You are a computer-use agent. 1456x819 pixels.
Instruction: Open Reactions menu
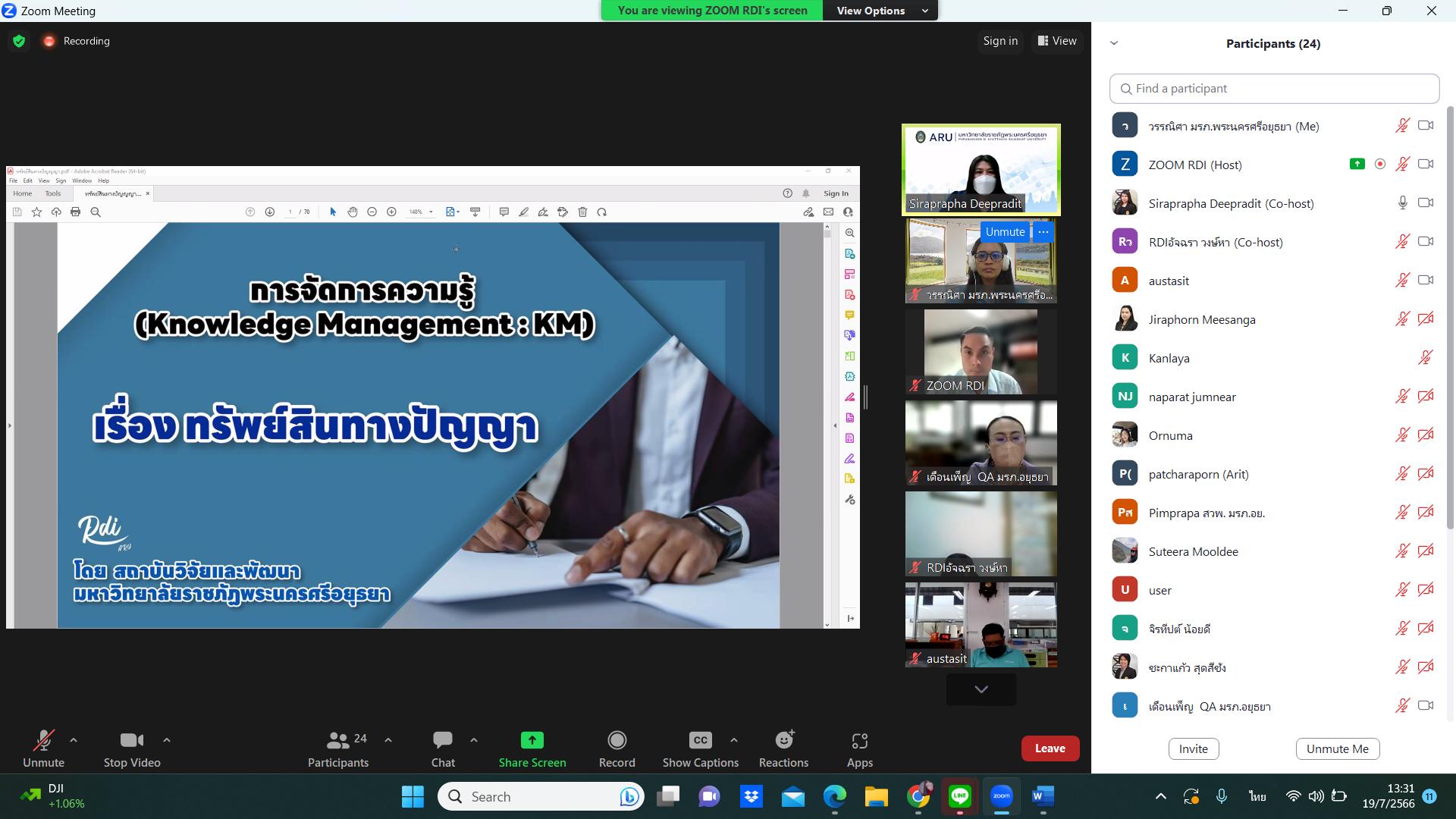[784, 748]
